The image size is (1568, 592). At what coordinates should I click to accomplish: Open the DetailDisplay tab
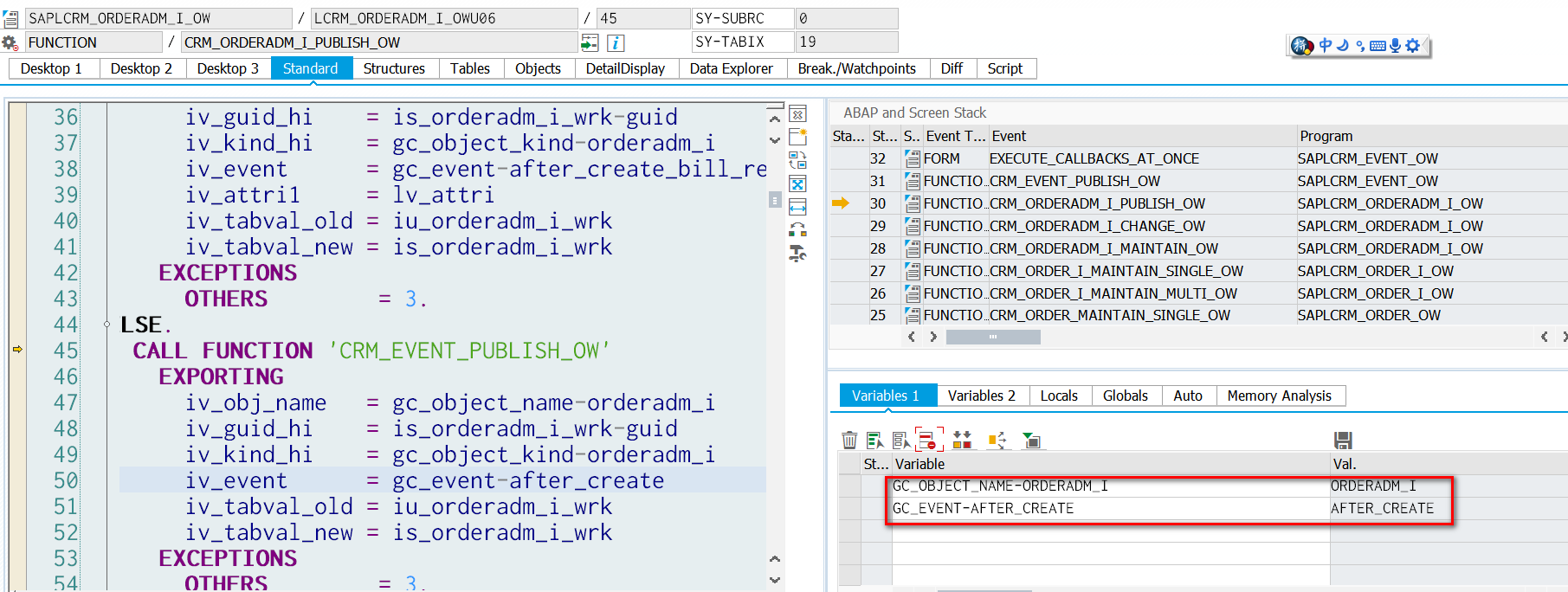pos(625,68)
